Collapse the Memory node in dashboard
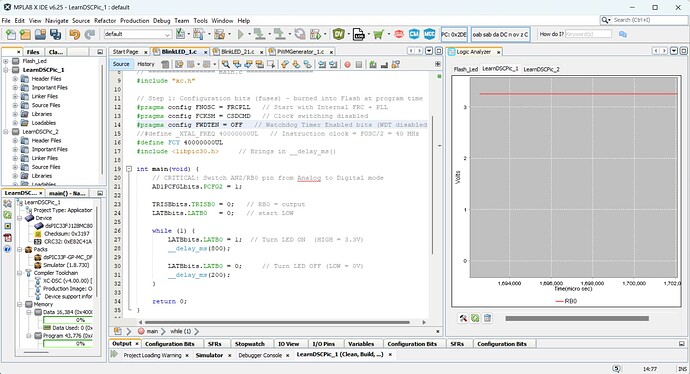The width and height of the screenshot is (690, 374). [x=20, y=304]
